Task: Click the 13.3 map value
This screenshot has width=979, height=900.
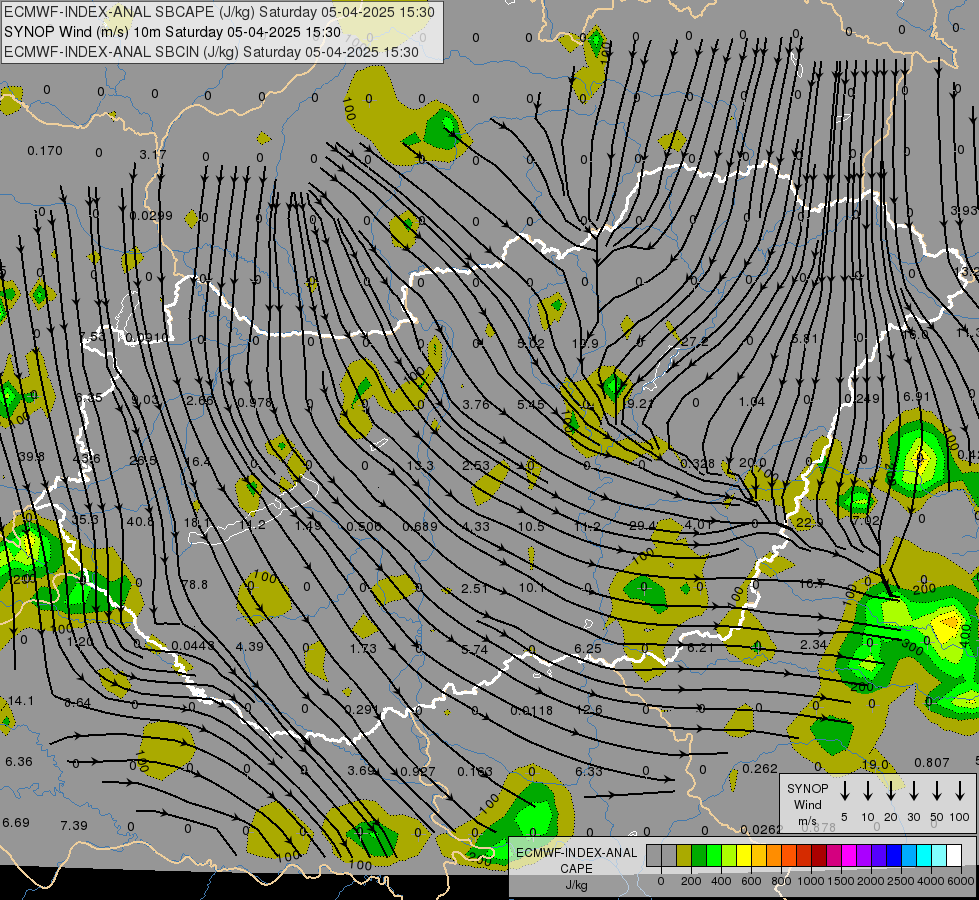Action: point(420,465)
